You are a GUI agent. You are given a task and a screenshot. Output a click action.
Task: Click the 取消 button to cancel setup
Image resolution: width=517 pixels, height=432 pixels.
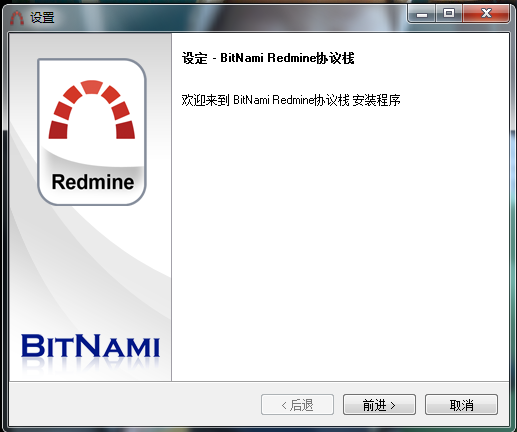click(x=461, y=405)
